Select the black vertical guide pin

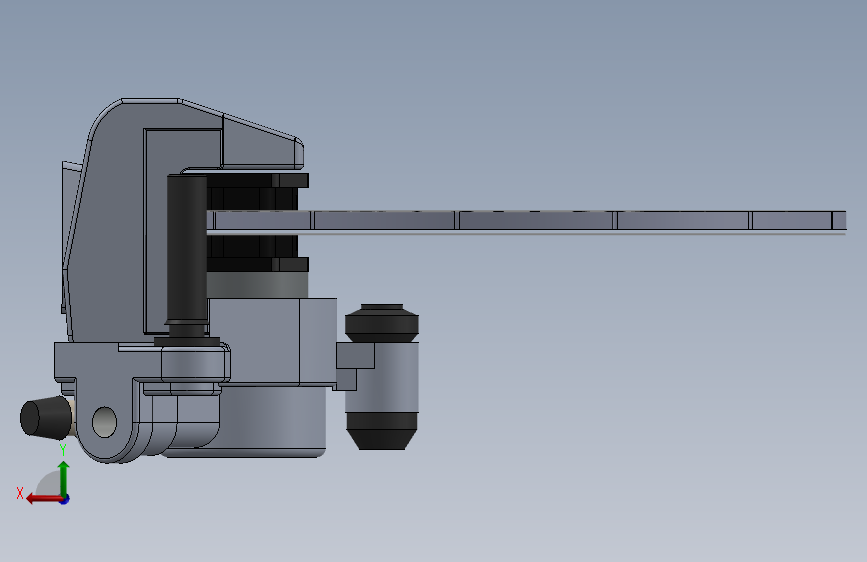point(187,250)
